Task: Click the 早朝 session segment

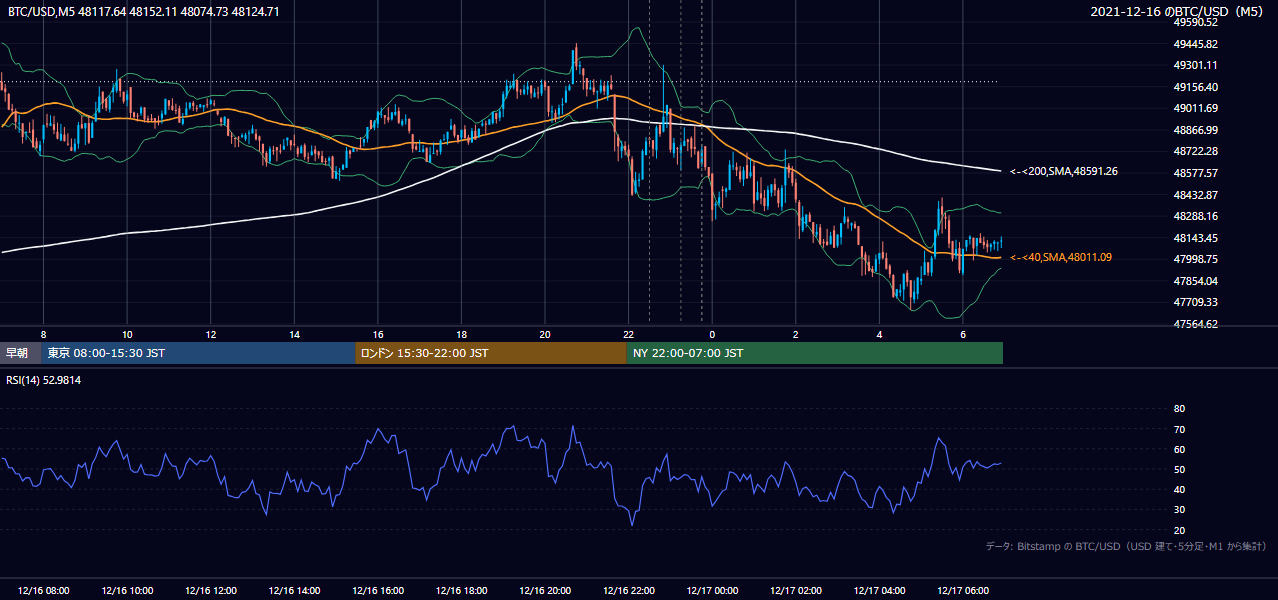Action: (20, 353)
